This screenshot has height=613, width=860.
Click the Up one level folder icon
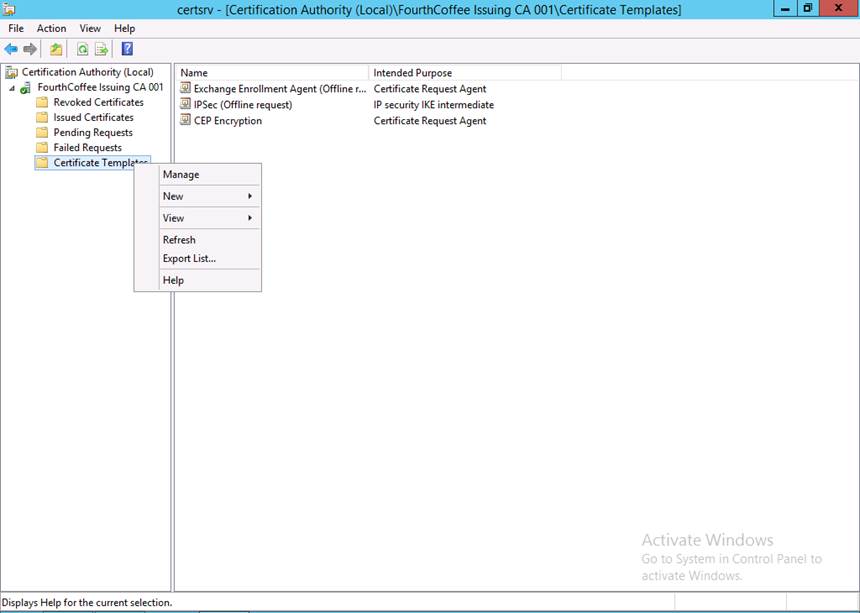(56, 49)
